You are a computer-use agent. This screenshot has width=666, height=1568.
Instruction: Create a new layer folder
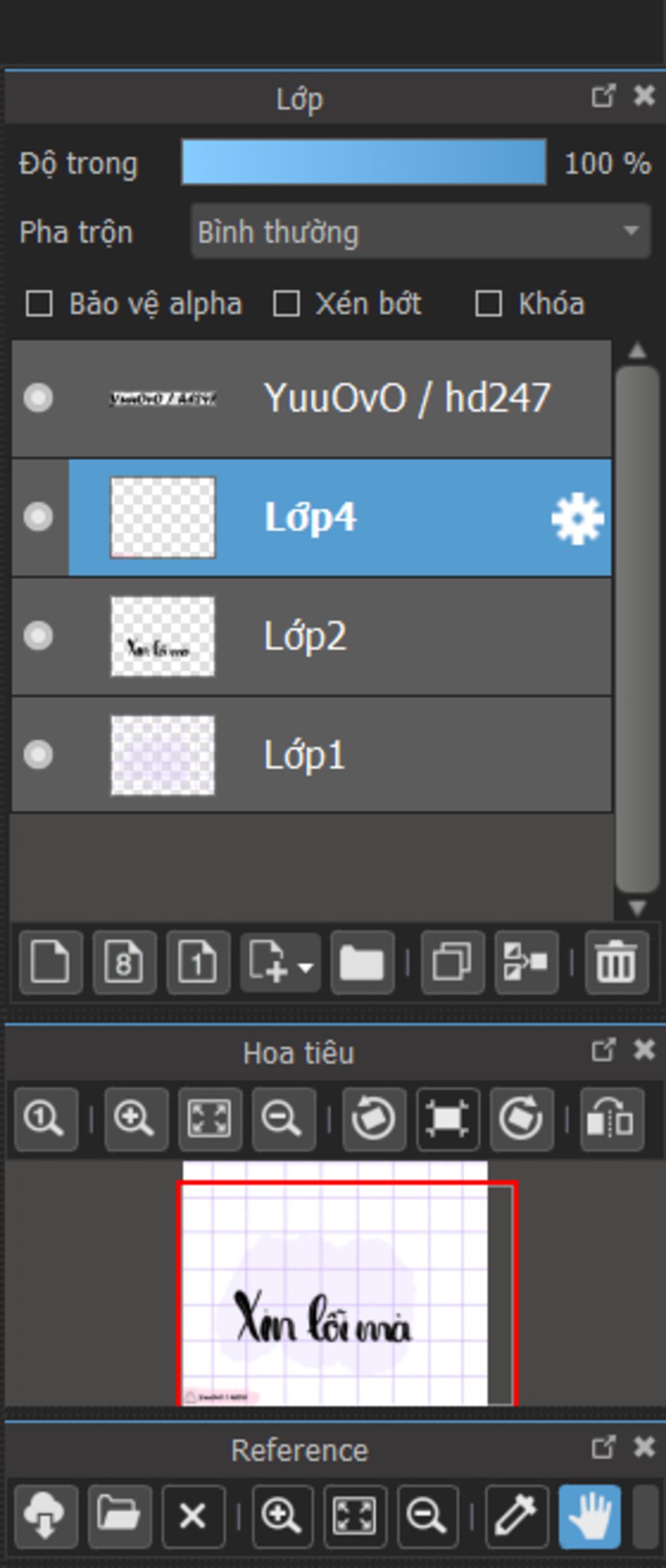[x=362, y=962]
